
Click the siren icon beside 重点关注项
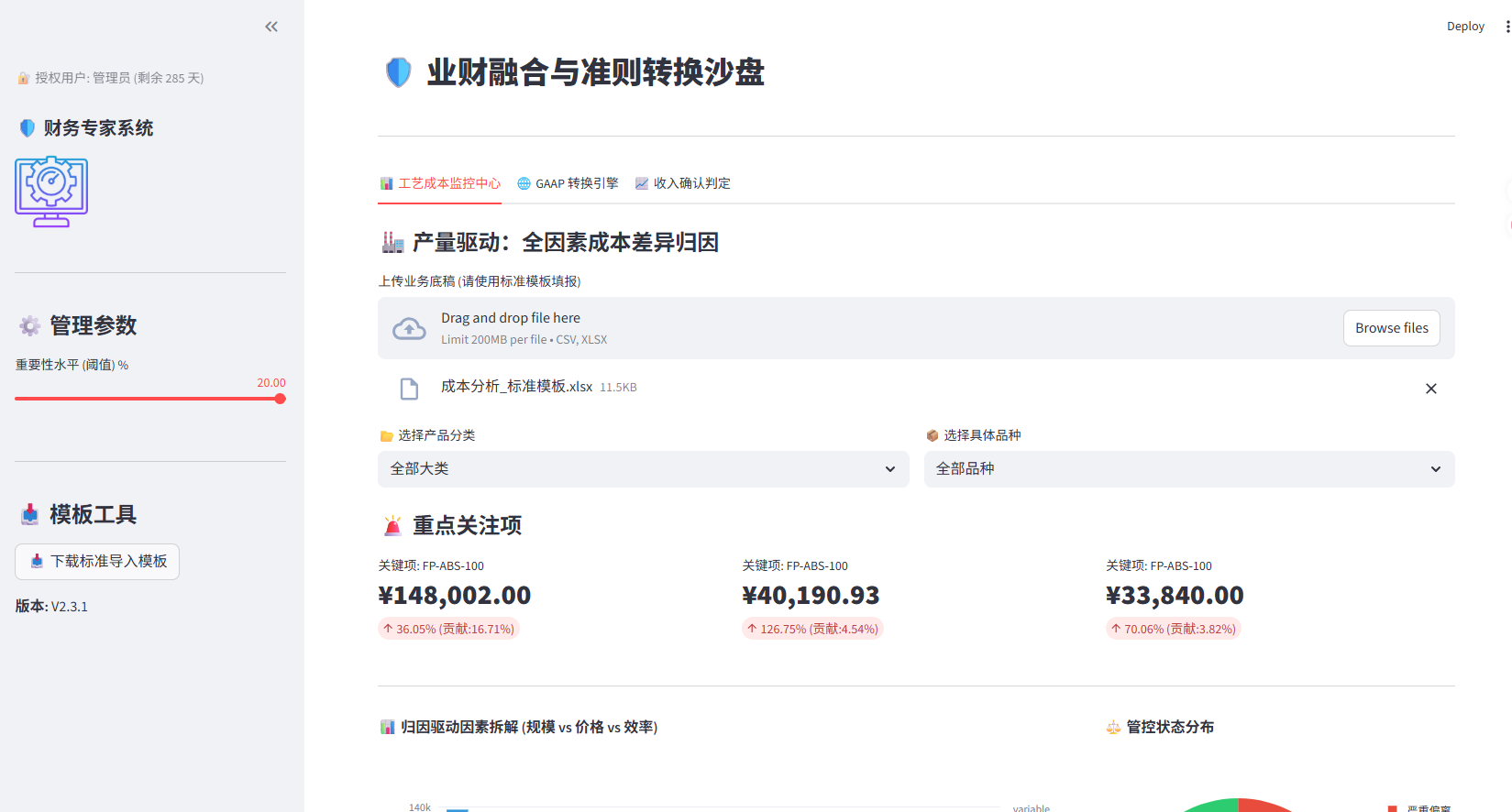pos(392,525)
